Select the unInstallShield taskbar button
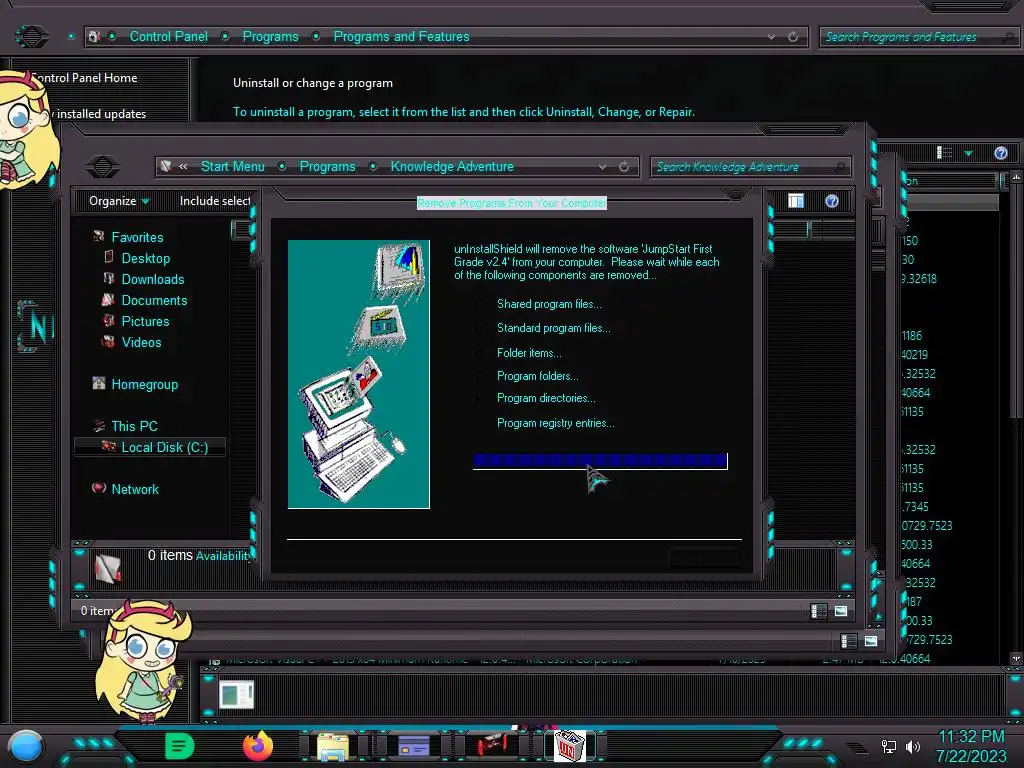Viewport: 1024px width, 768px height. pos(569,746)
